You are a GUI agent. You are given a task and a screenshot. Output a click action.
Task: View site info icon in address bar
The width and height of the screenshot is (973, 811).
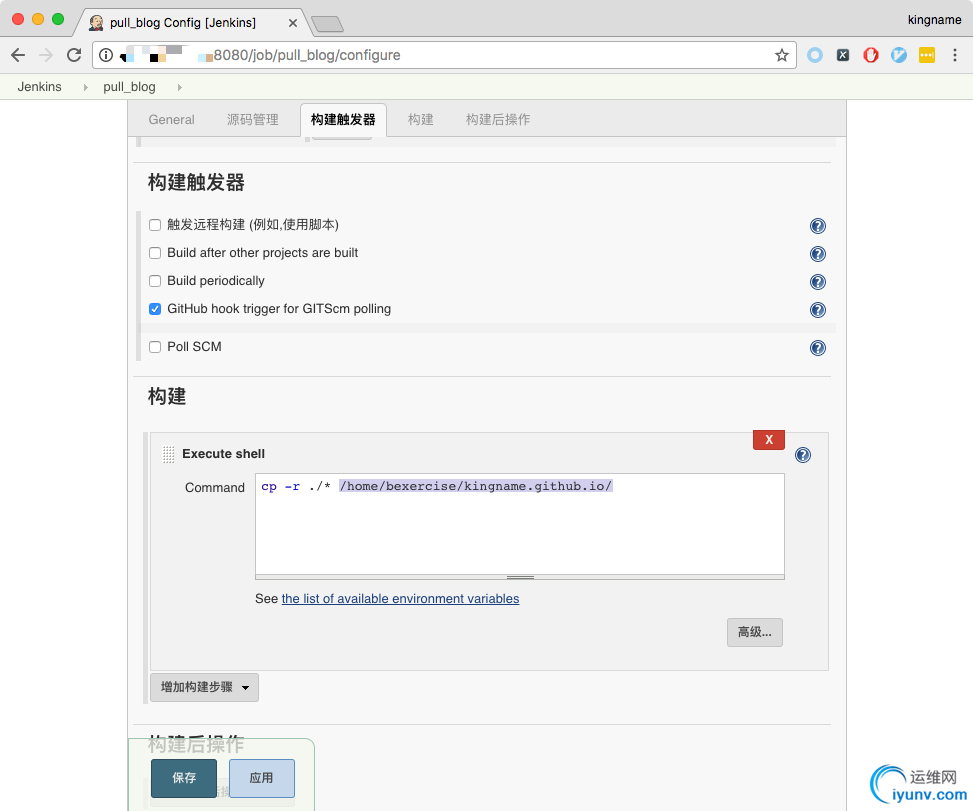click(106, 55)
